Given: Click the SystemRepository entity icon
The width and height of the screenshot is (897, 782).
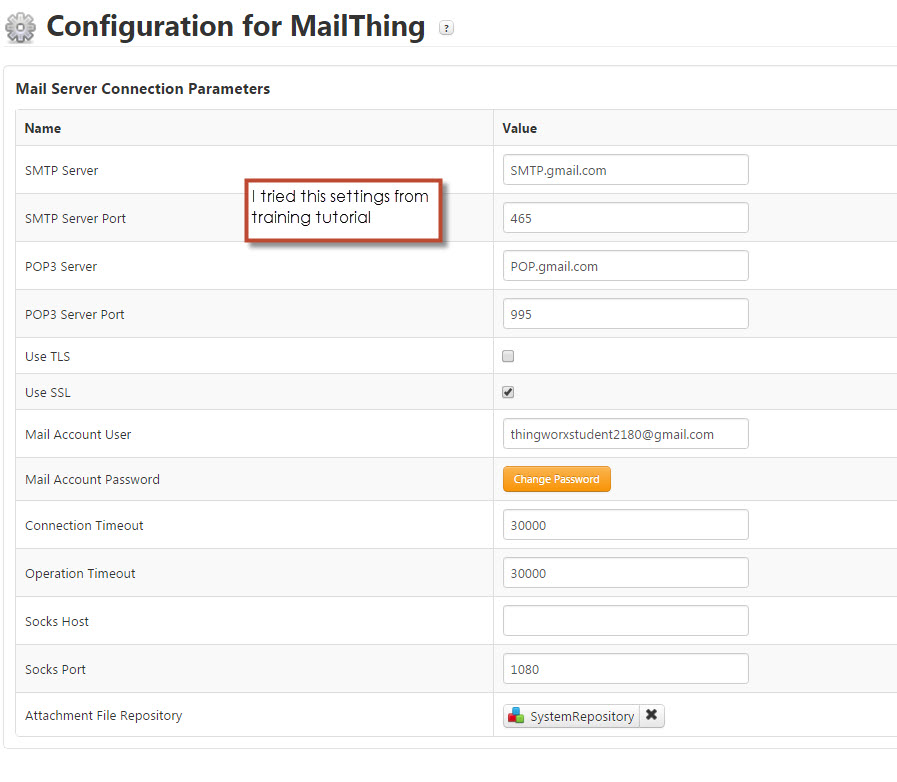Looking at the screenshot, I should (x=516, y=716).
